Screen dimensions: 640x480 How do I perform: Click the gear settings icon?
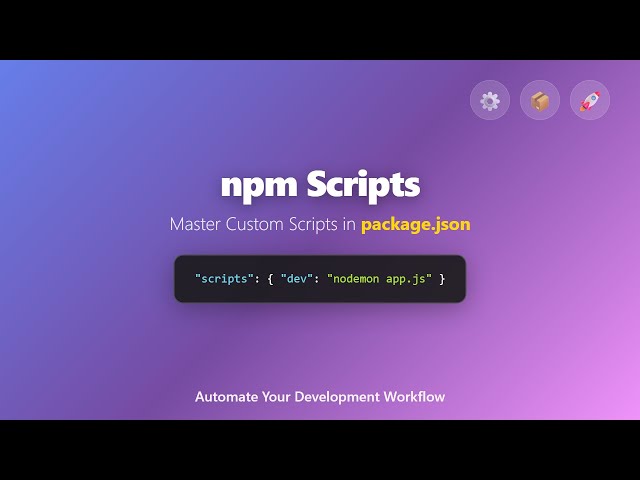coord(490,100)
